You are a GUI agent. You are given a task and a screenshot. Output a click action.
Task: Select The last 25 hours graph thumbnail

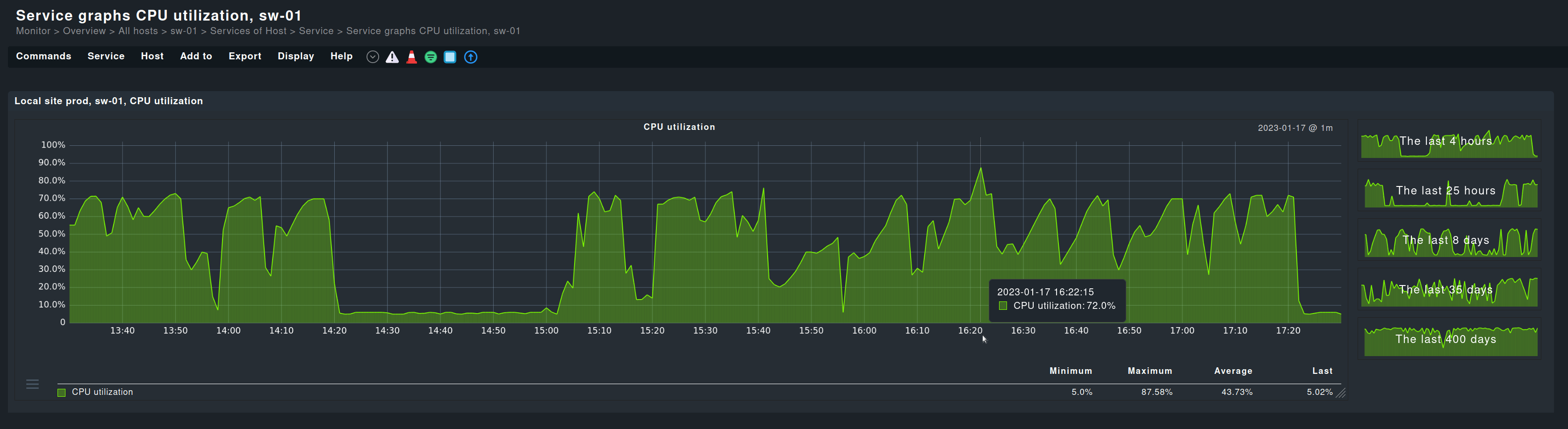1449,192
